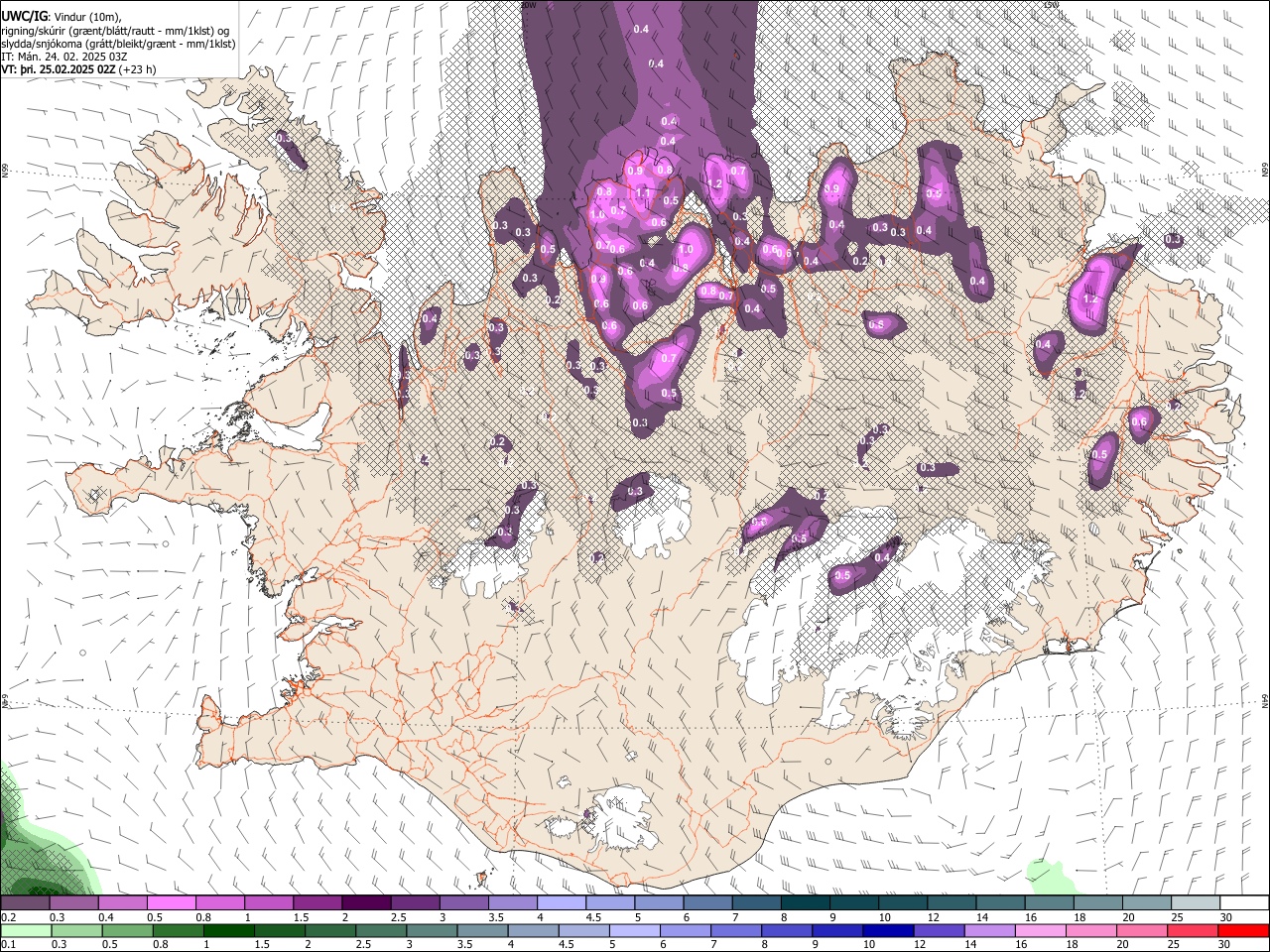Image resolution: width=1270 pixels, height=952 pixels.
Task: Select the darkest purple 2–2.5 snow legend swatch
Action: click(365, 902)
